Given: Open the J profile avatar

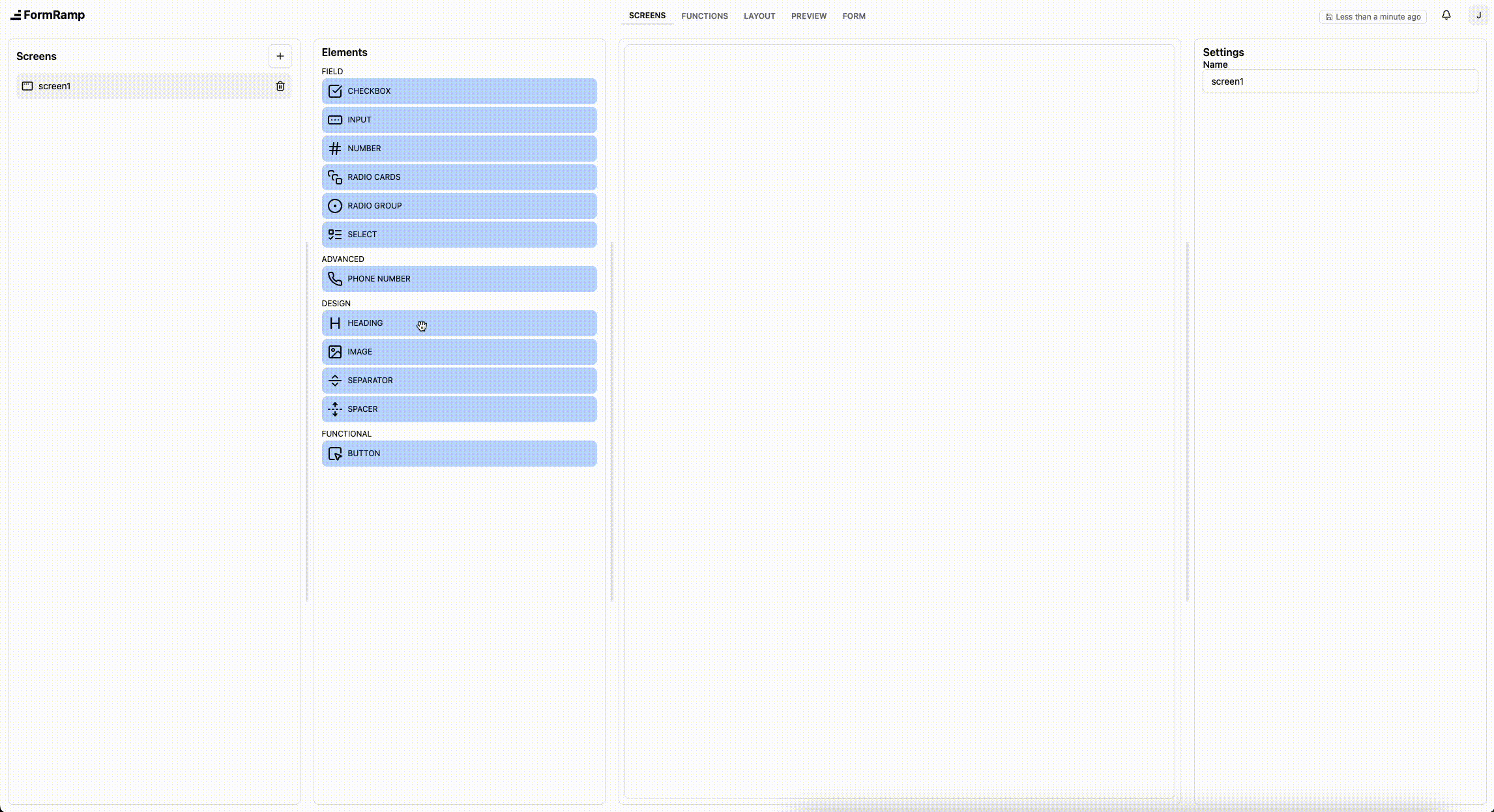Looking at the screenshot, I should click(x=1478, y=15).
